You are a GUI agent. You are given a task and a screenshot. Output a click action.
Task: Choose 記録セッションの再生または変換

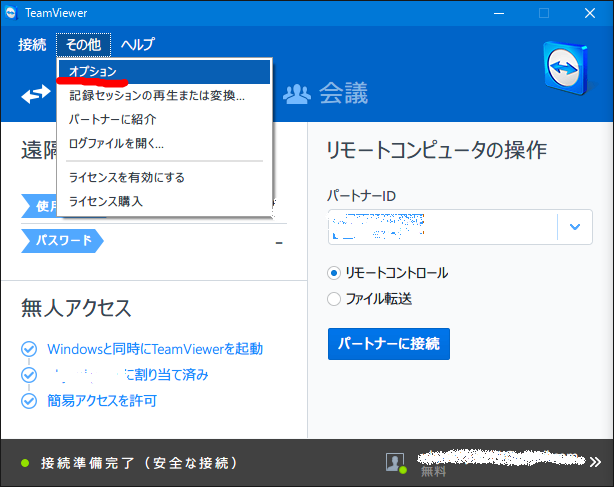point(164,96)
